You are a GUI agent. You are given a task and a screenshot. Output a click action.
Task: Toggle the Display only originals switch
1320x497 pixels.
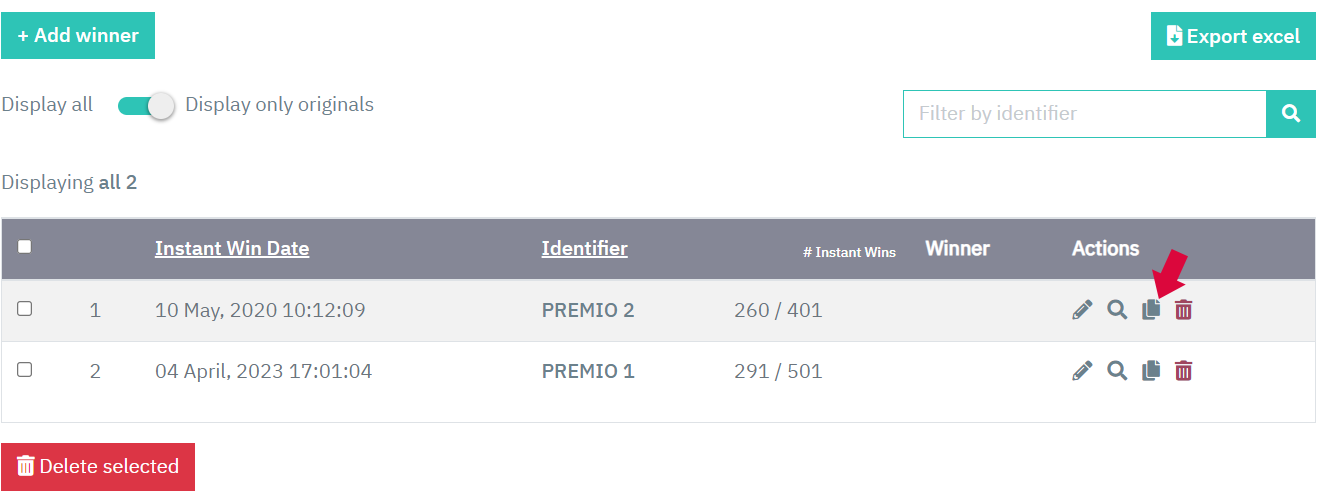click(146, 105)
